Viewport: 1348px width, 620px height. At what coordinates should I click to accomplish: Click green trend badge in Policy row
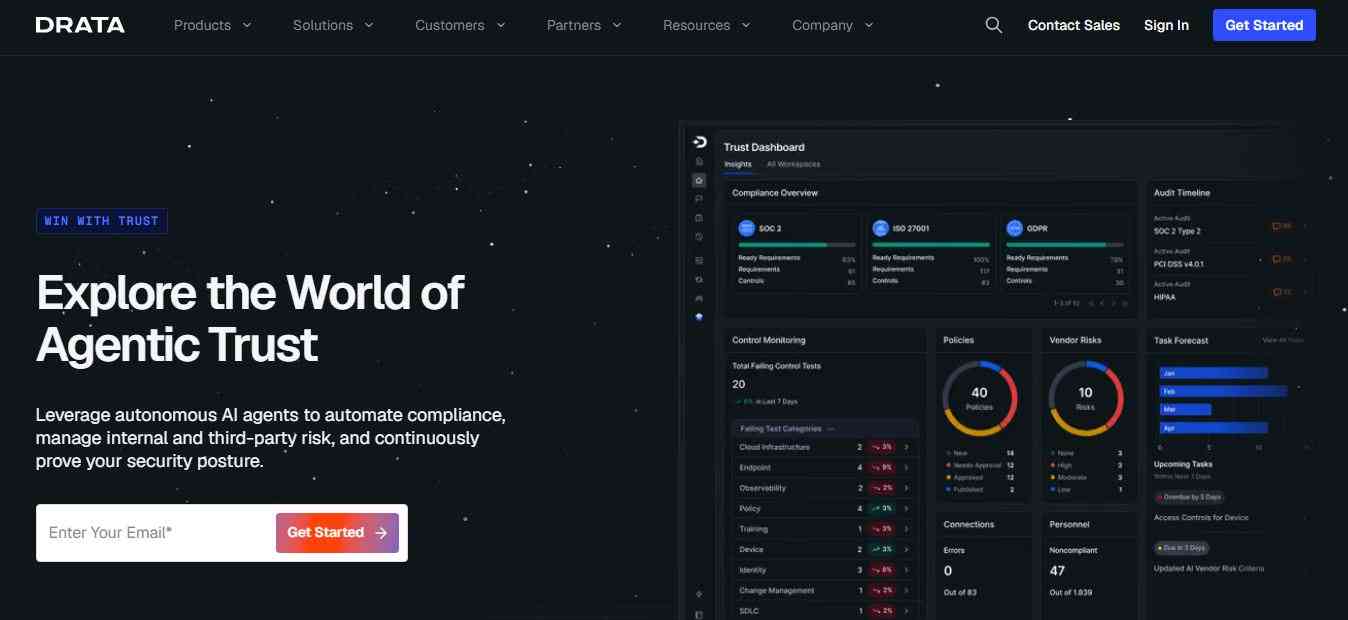point(882,508)
